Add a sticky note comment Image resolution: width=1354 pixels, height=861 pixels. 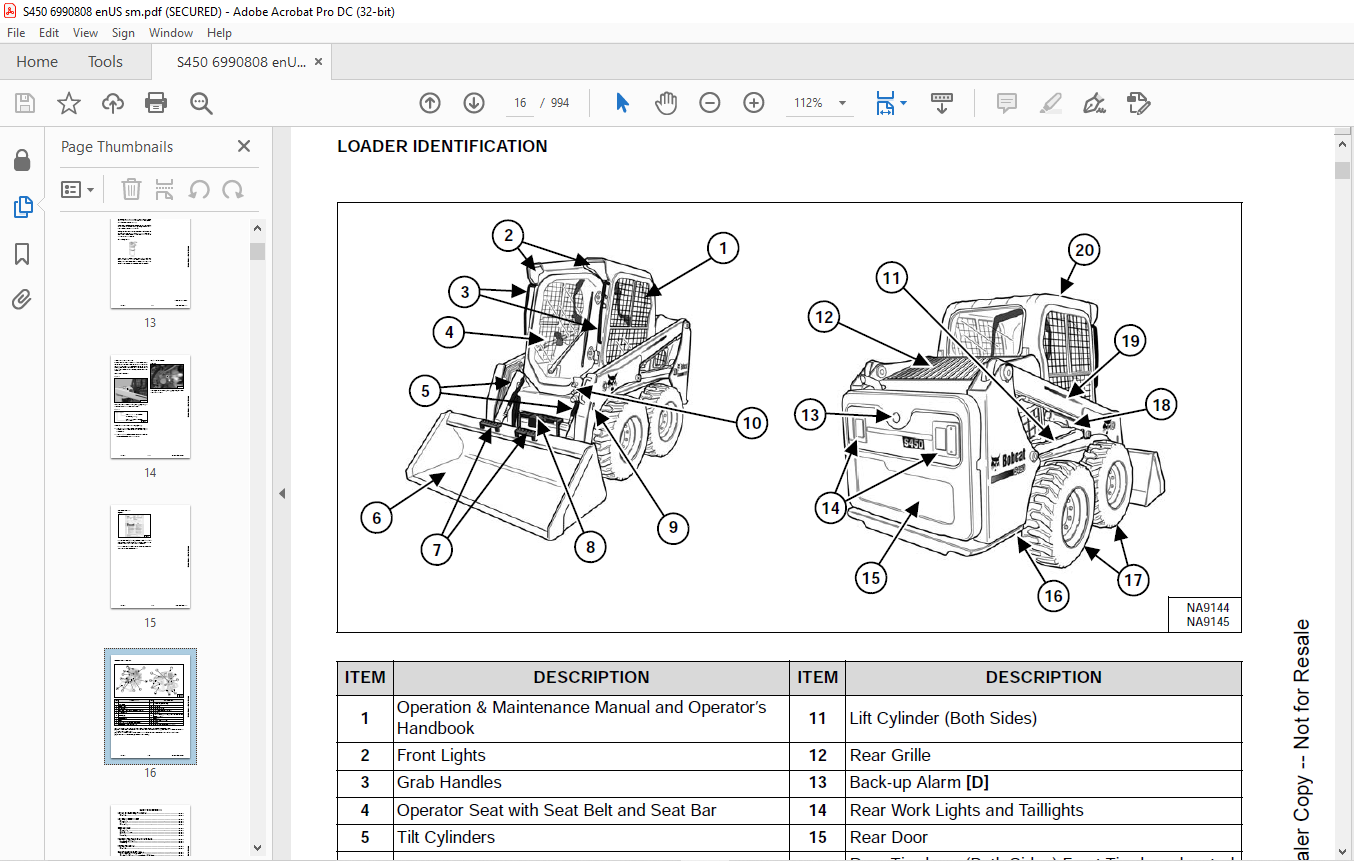1006,103
